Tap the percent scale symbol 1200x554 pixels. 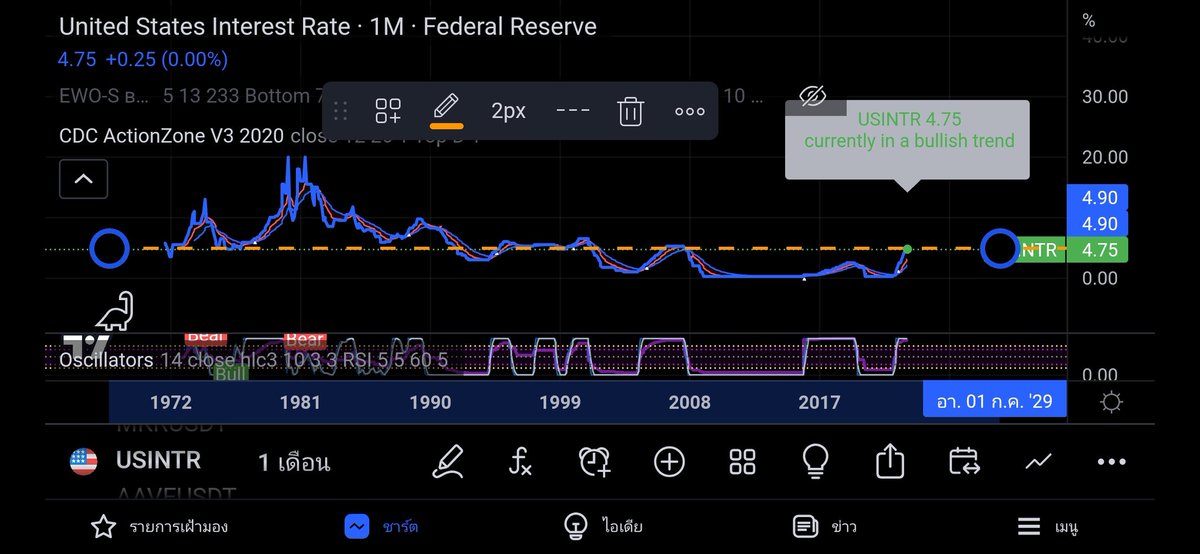click(1089, 21)
